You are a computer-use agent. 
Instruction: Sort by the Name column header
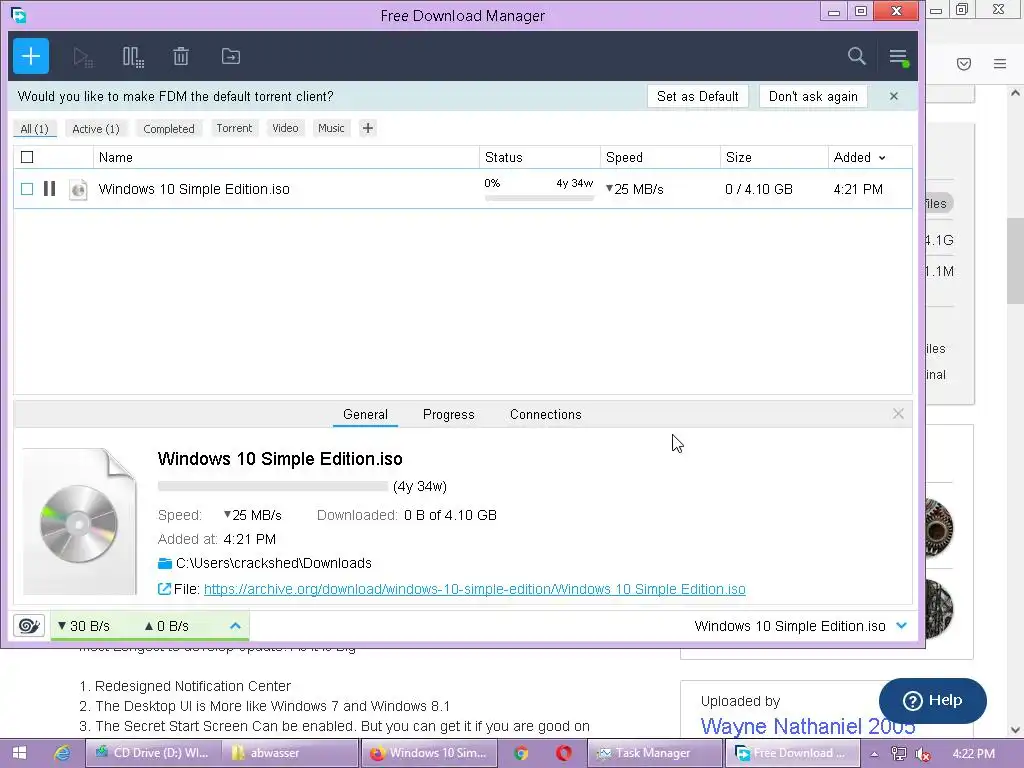(x=286, y=157)
